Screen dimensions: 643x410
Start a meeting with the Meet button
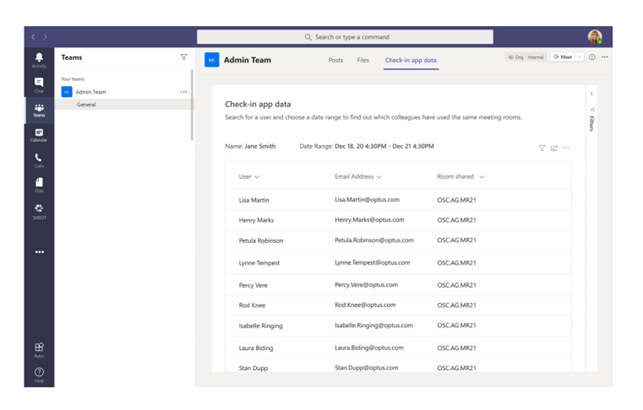tap(563, 57)
